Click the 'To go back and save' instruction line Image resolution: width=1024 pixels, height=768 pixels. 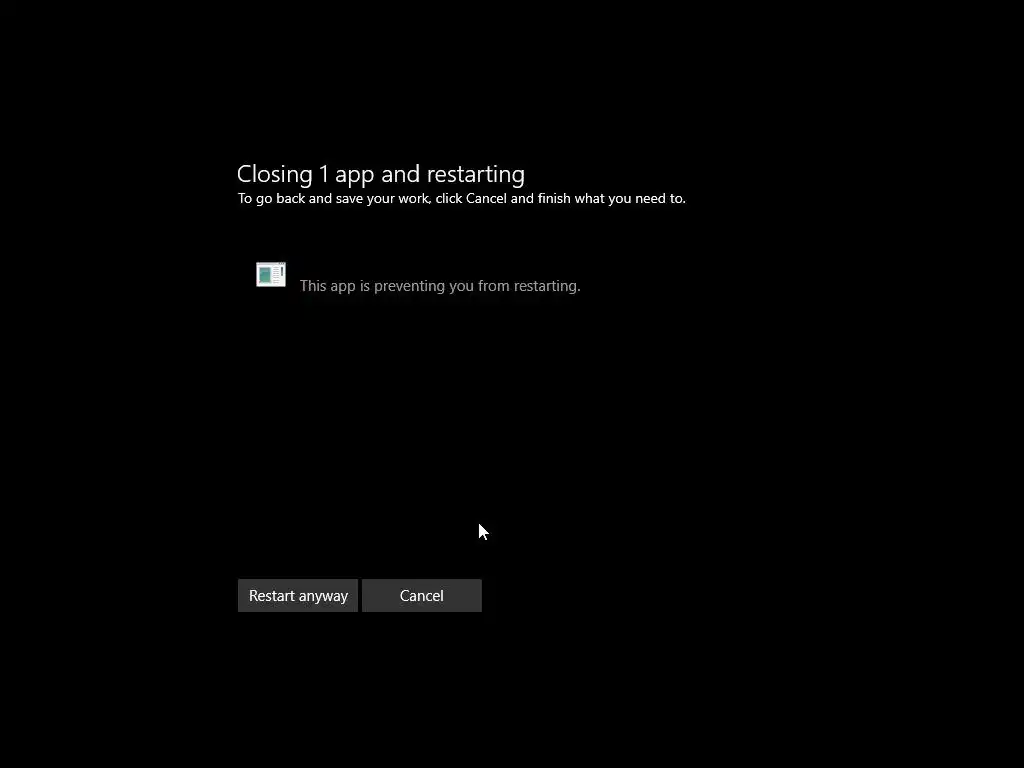462,199
